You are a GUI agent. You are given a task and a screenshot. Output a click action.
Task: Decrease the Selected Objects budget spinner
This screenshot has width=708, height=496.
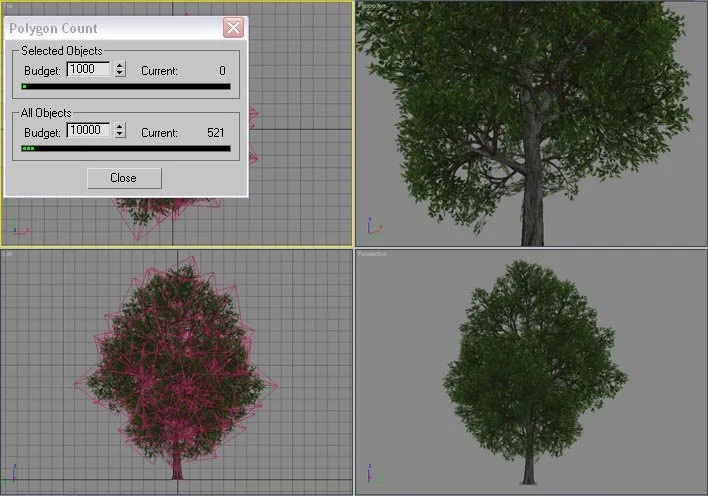click(x=120, y=73)
